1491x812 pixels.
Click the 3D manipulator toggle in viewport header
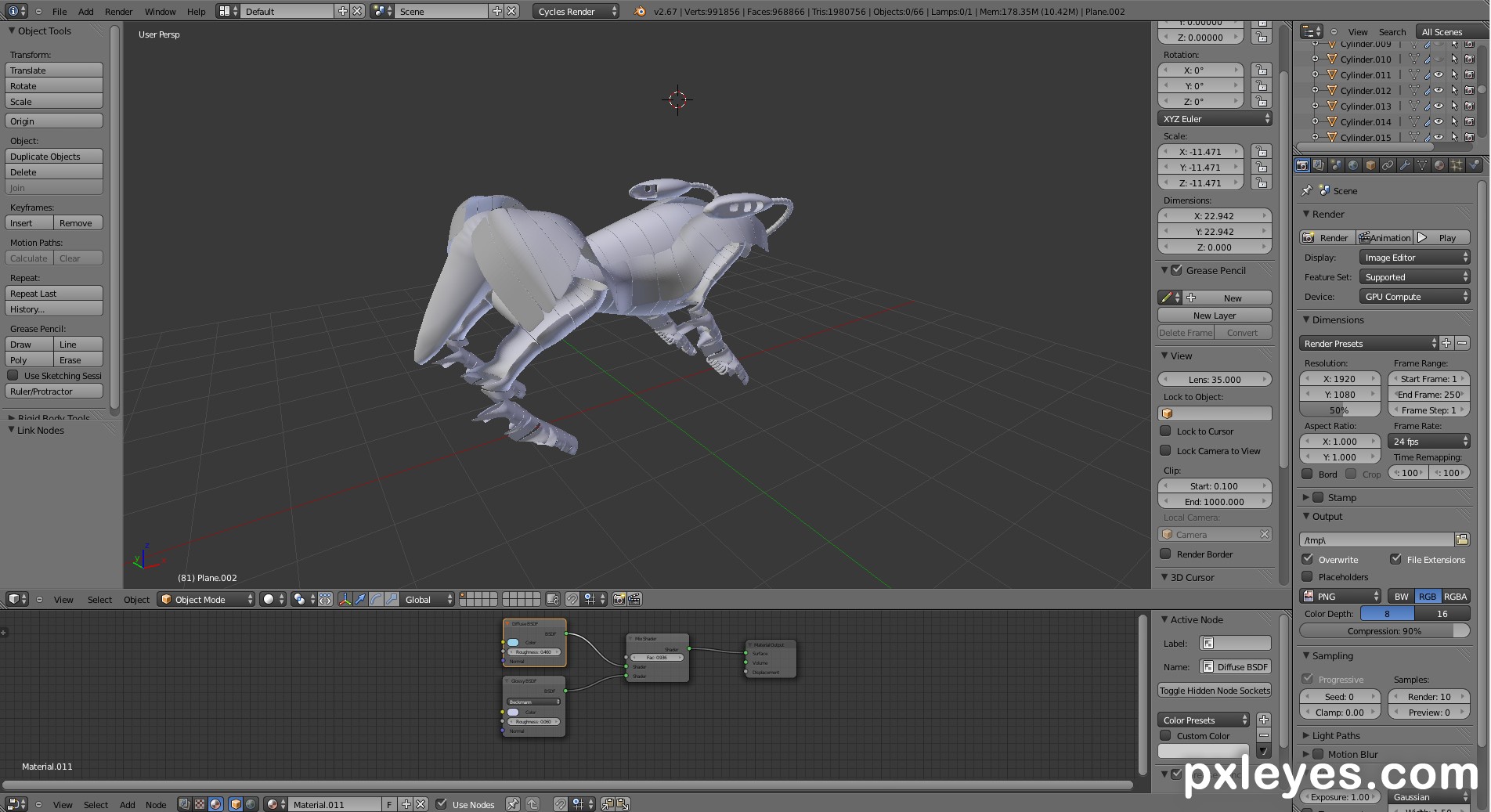(345, 599)
